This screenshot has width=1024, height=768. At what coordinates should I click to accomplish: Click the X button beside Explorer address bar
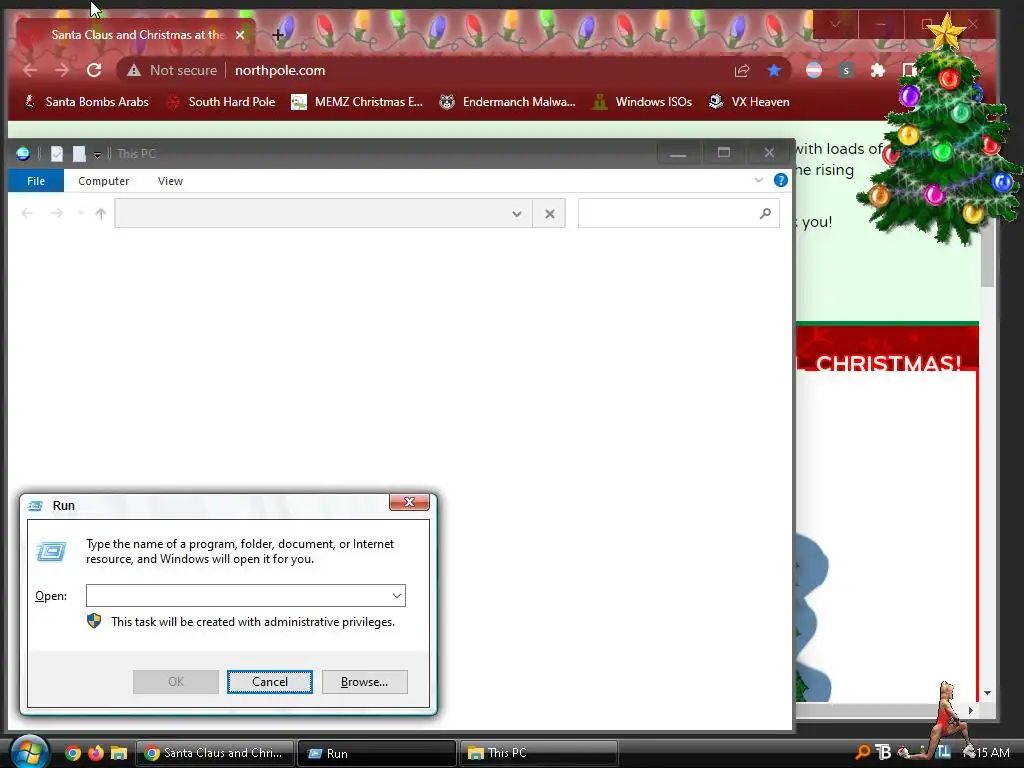click(550, 214)
